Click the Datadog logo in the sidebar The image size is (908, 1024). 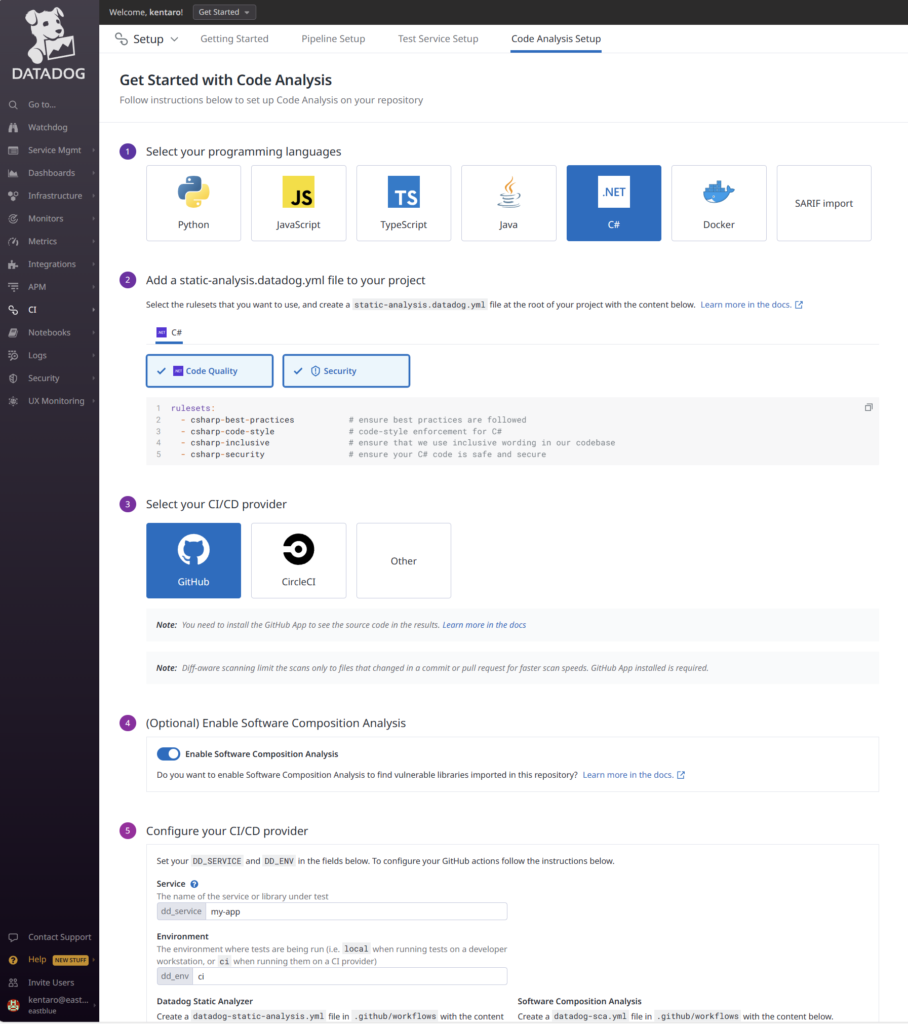[49, 43]
